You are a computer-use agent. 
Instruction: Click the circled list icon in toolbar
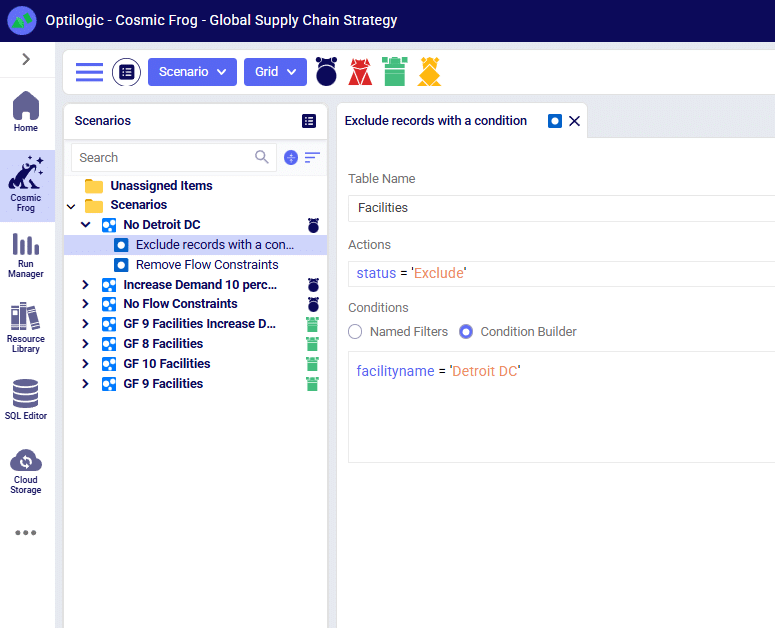[127, 72]
